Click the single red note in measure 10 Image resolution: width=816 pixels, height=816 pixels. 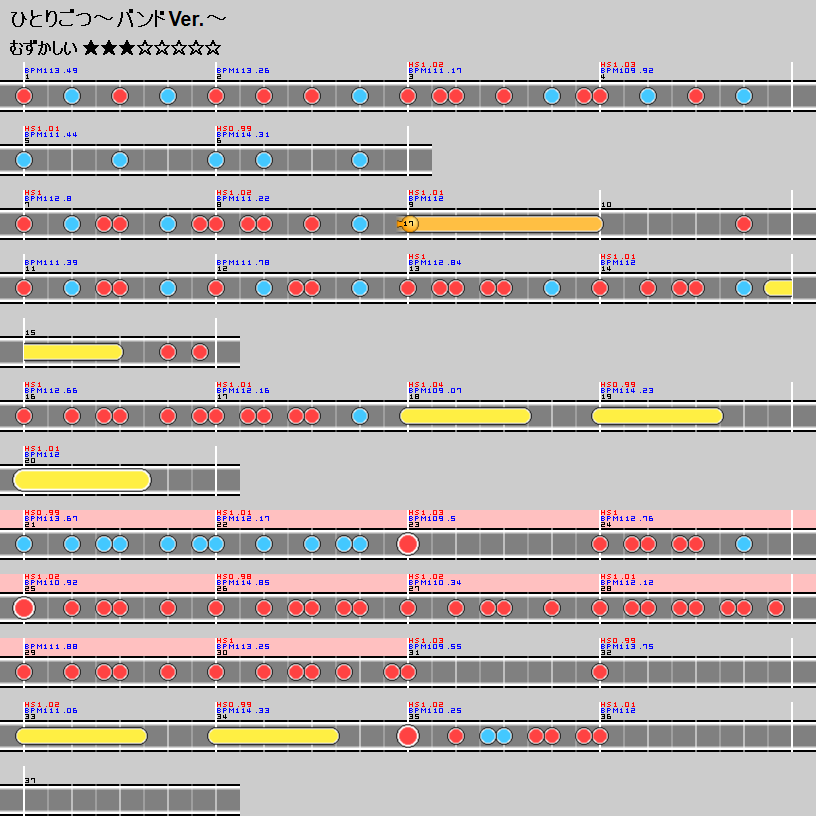[x=744, y=224]
